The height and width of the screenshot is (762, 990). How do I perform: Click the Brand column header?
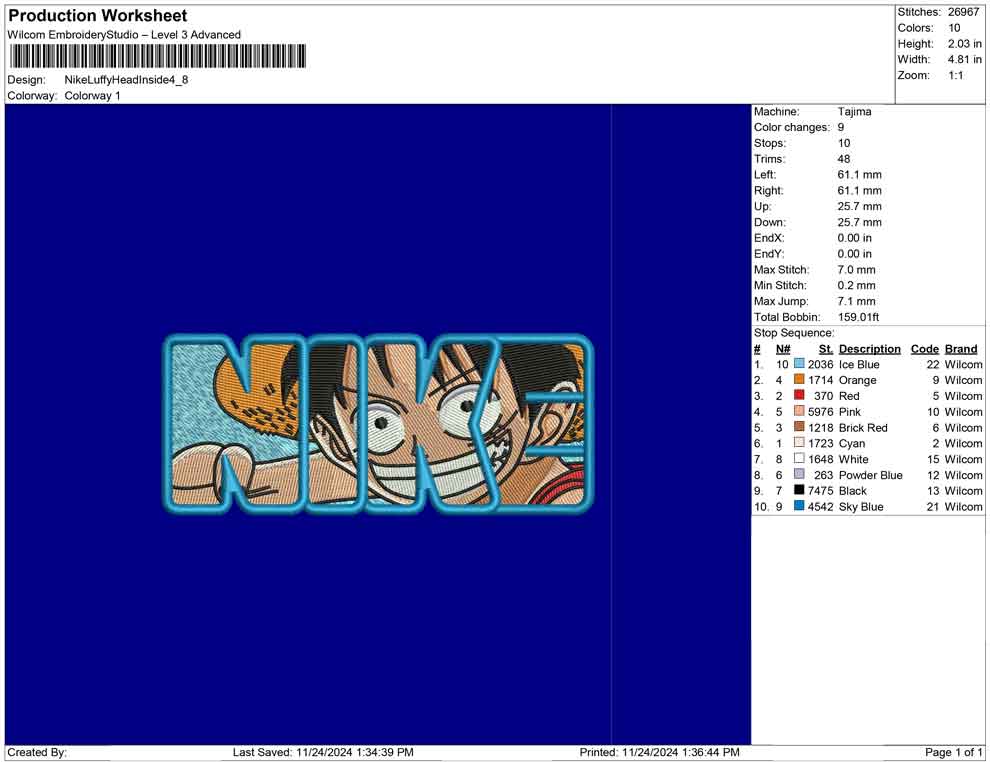961,348
